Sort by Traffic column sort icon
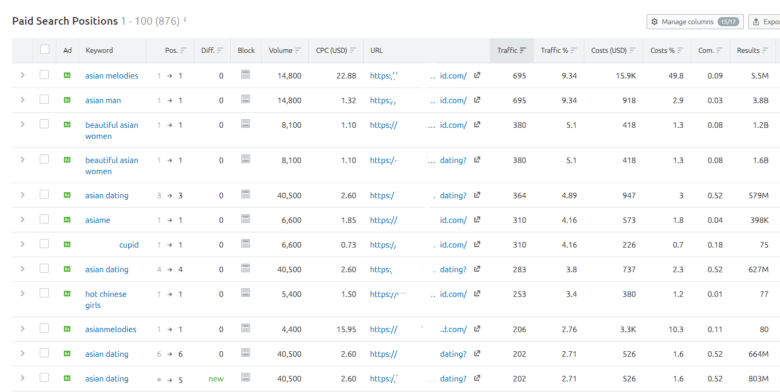The width and height of the screenshot is (780, 392). tap(523, 50)
